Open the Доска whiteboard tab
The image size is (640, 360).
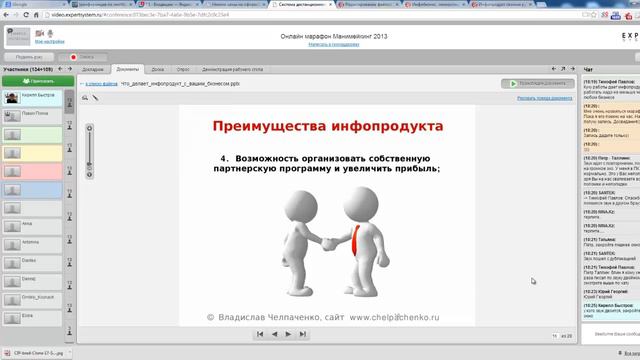pyautogui.click(x=158, y=69)
